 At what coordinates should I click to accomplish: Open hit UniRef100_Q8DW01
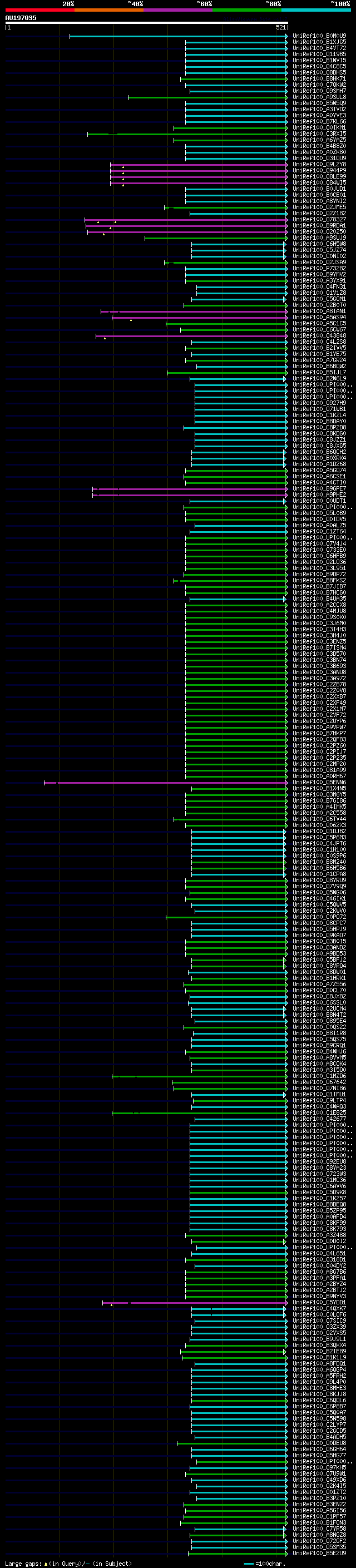[319, 972]
